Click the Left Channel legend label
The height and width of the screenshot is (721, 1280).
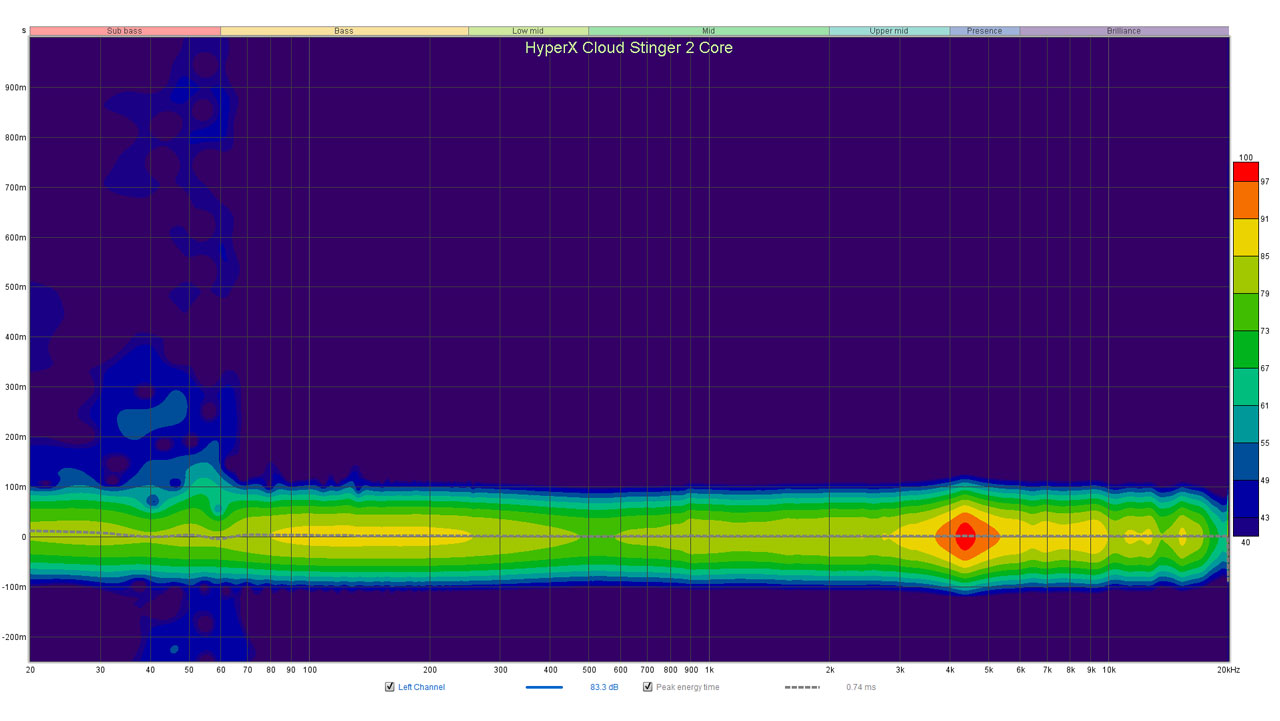pyautogui.click(x=421, y=687)
